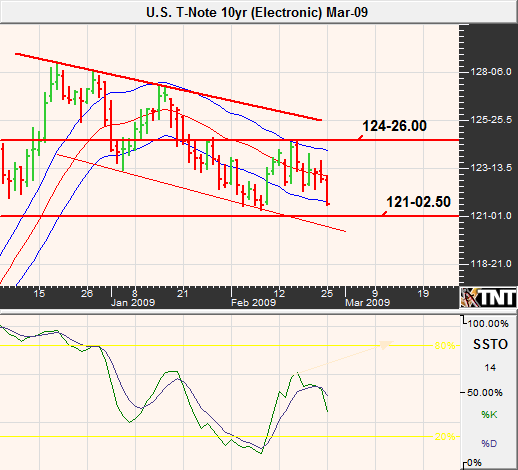Screen dimensions: 518x470
Task: Click the 121-02.50 support label
Action: click(418, 202)
